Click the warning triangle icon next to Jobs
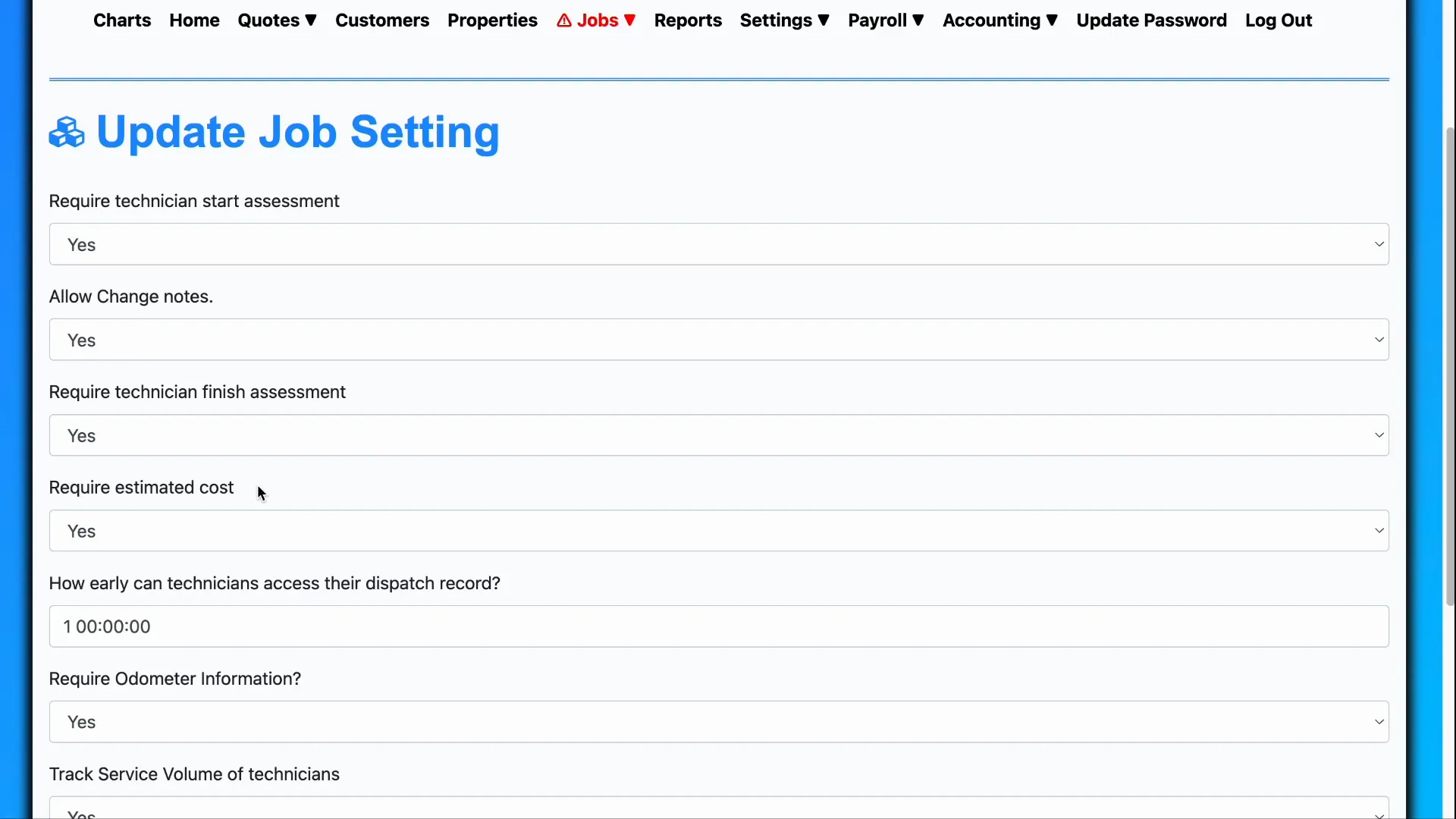The image size is (1456, 819). [x=563, y=20]
